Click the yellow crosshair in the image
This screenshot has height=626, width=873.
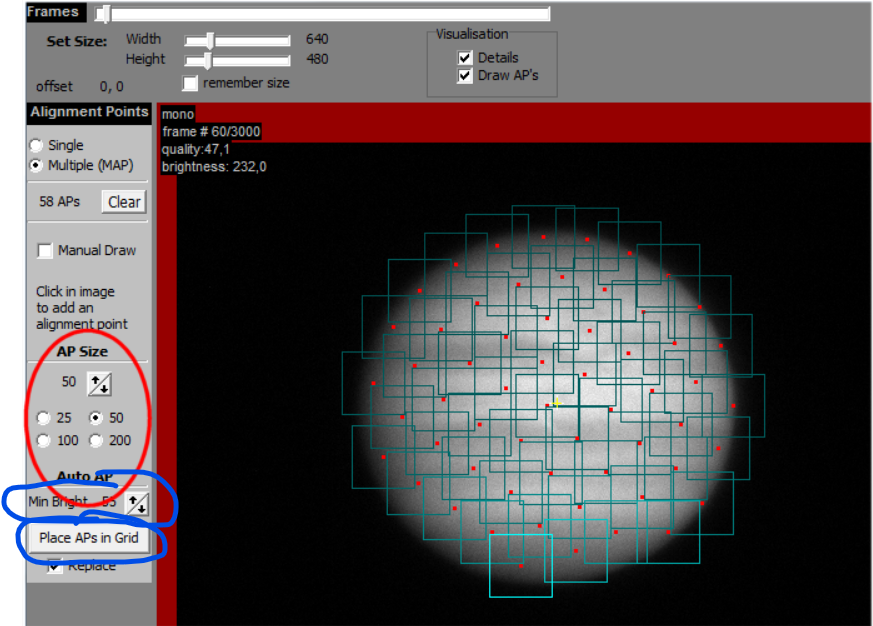pos(557,403)
